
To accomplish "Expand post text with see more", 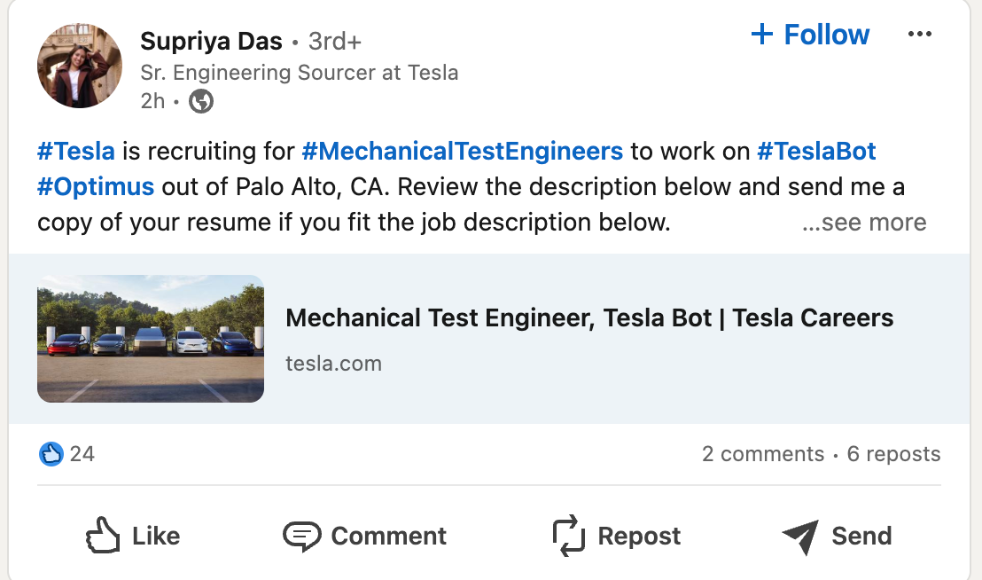I will tap(864, 222).
